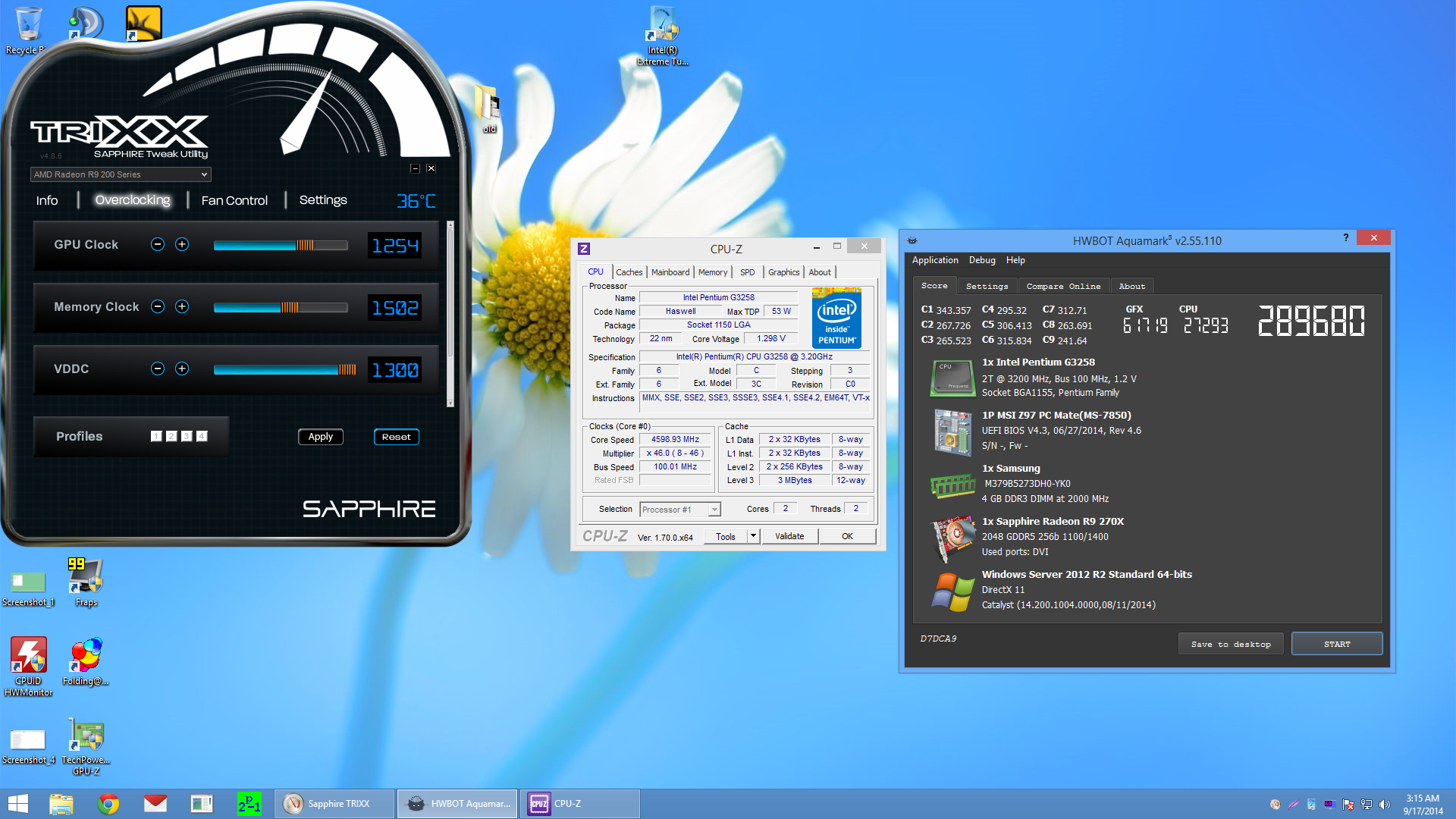Open CPUID HWMonitor desktop shortcut
The image size is (1456, 819).
point(28,667)
